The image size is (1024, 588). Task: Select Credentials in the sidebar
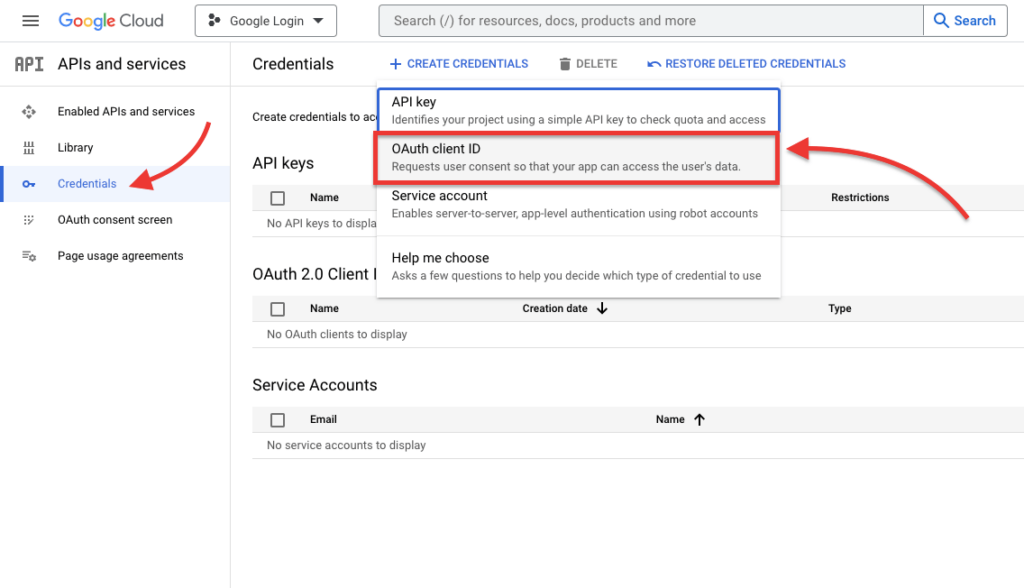pos(87,184)
